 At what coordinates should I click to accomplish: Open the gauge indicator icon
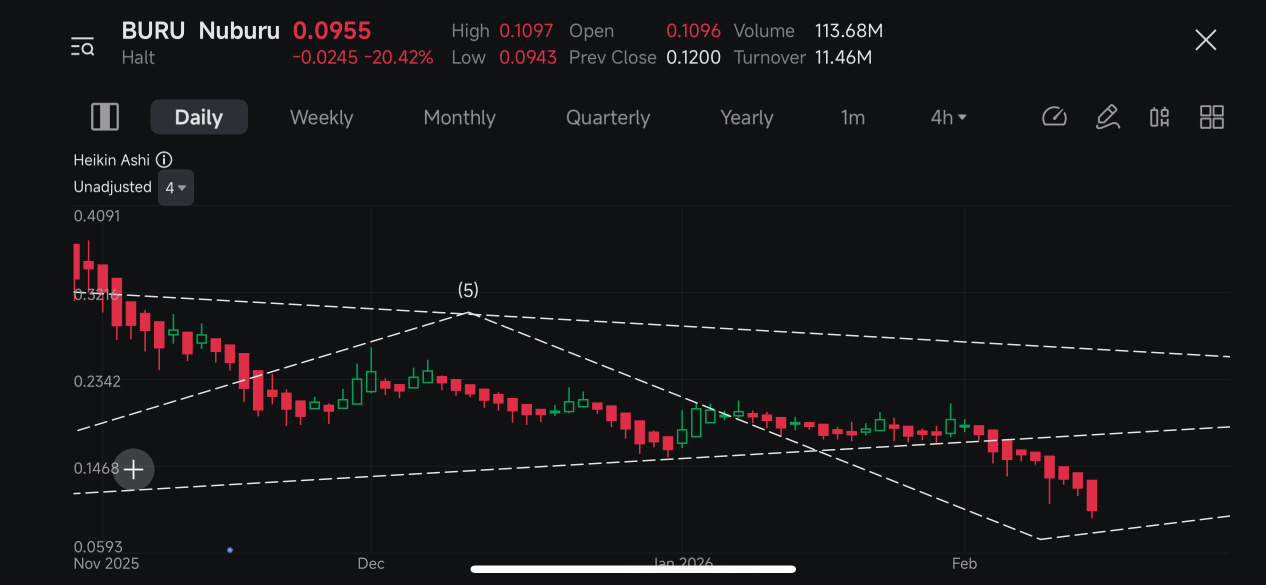(1054, 117)
